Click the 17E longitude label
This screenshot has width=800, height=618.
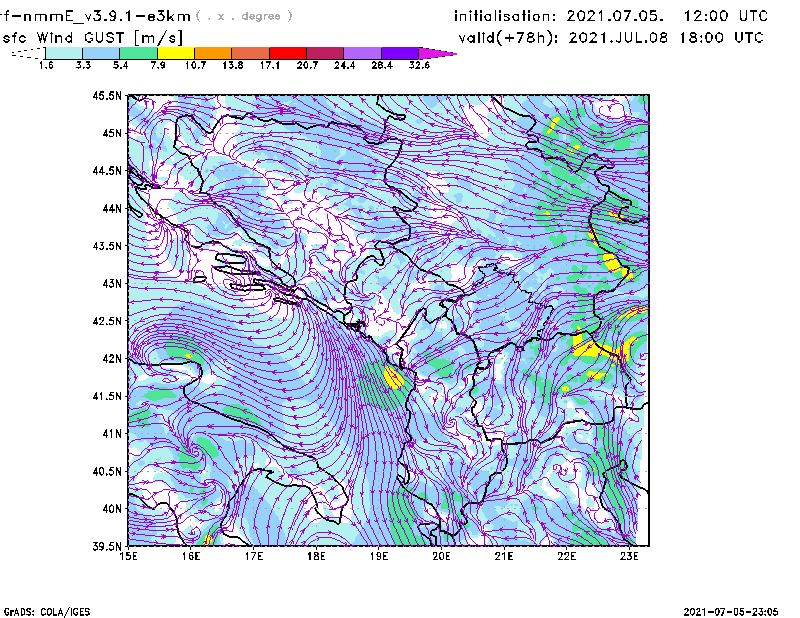[254, 556]
